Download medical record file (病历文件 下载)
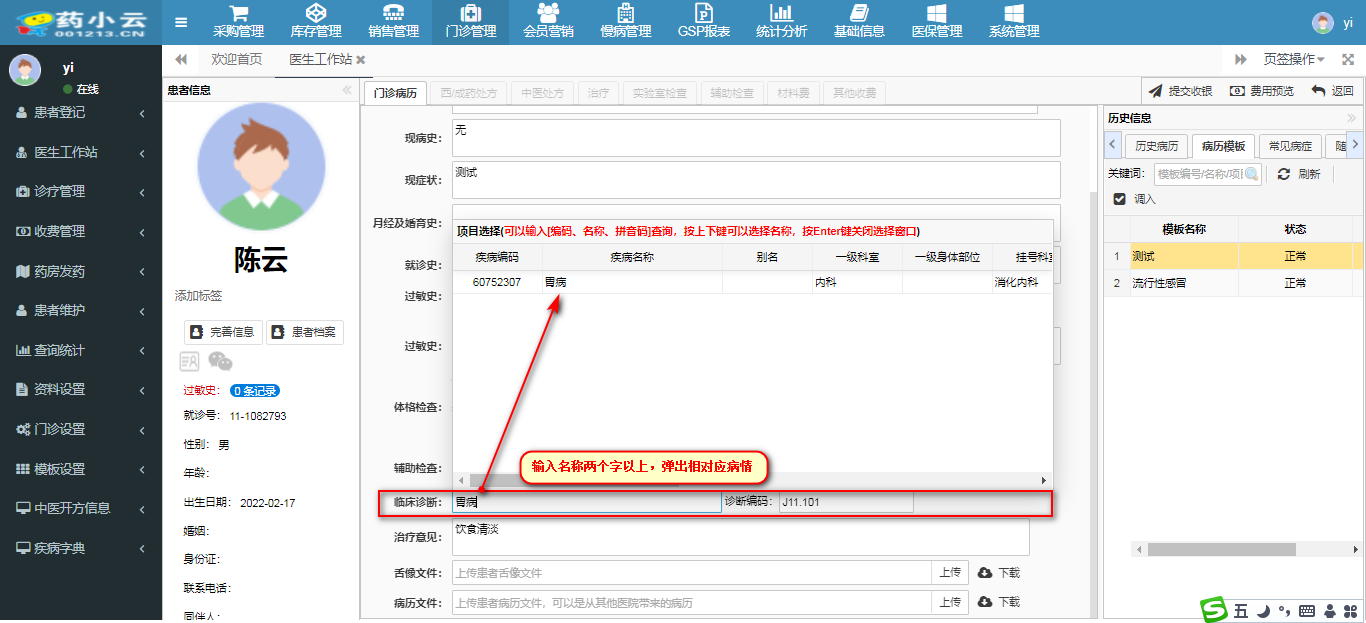This screenshot has height=623, width=1366. click(999, 602)
